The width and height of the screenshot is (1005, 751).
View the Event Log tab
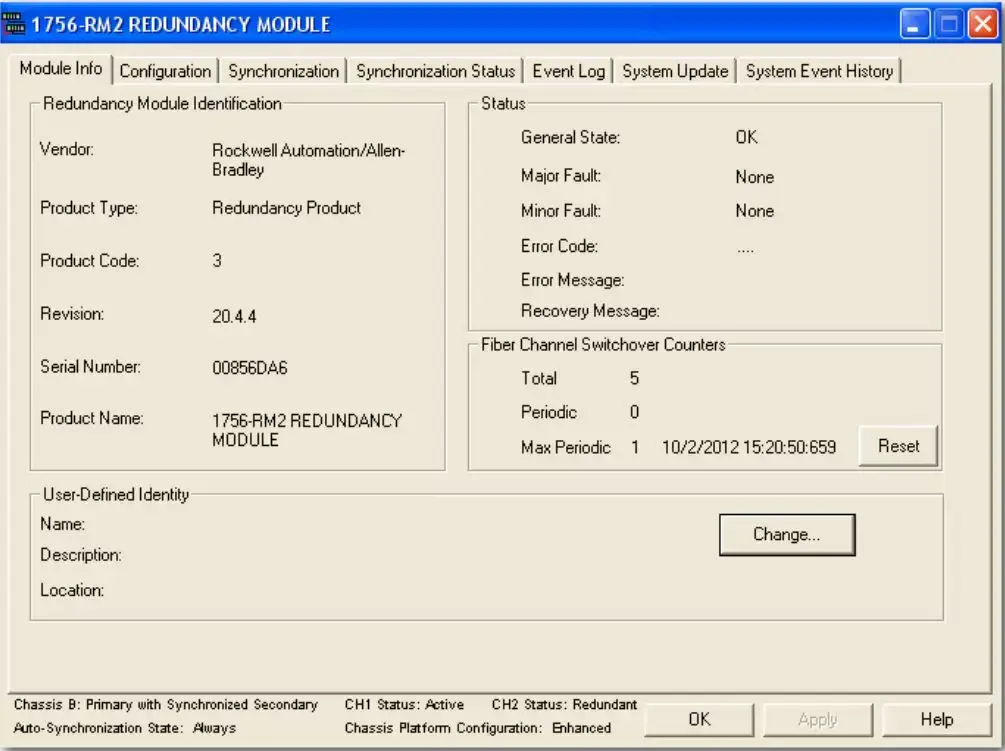[569, 71]
